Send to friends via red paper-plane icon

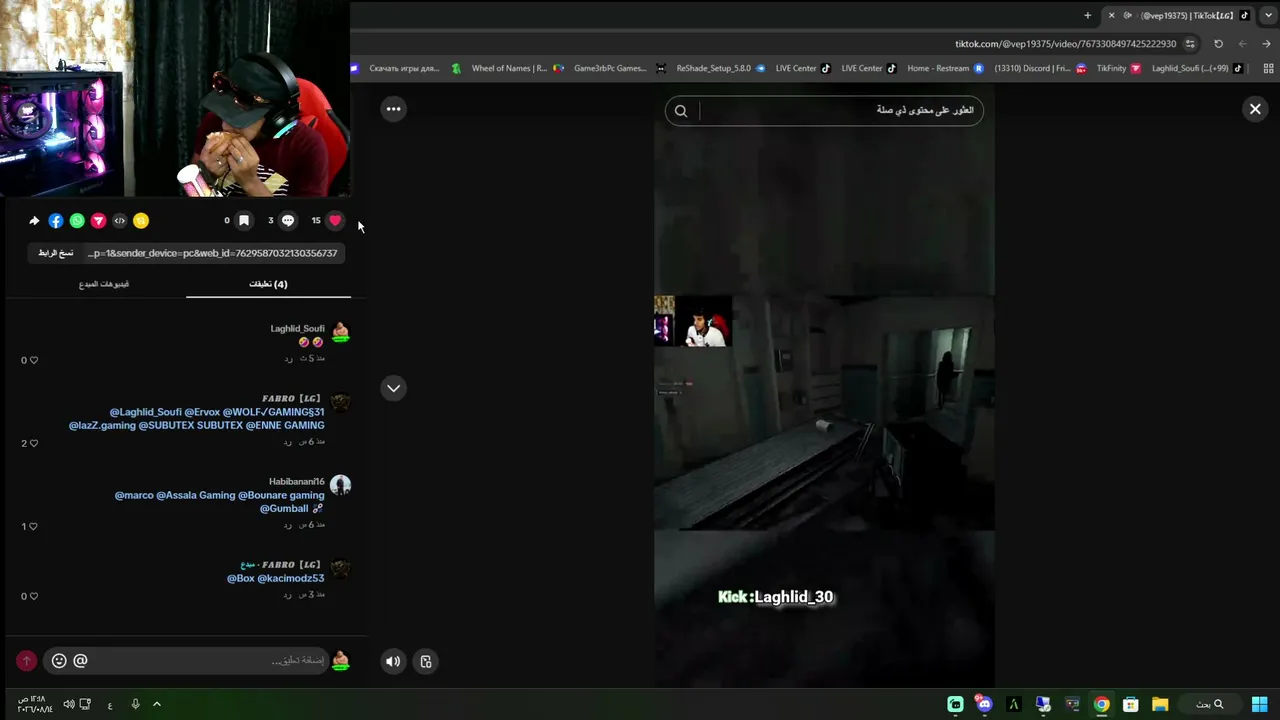click(98, 221)
